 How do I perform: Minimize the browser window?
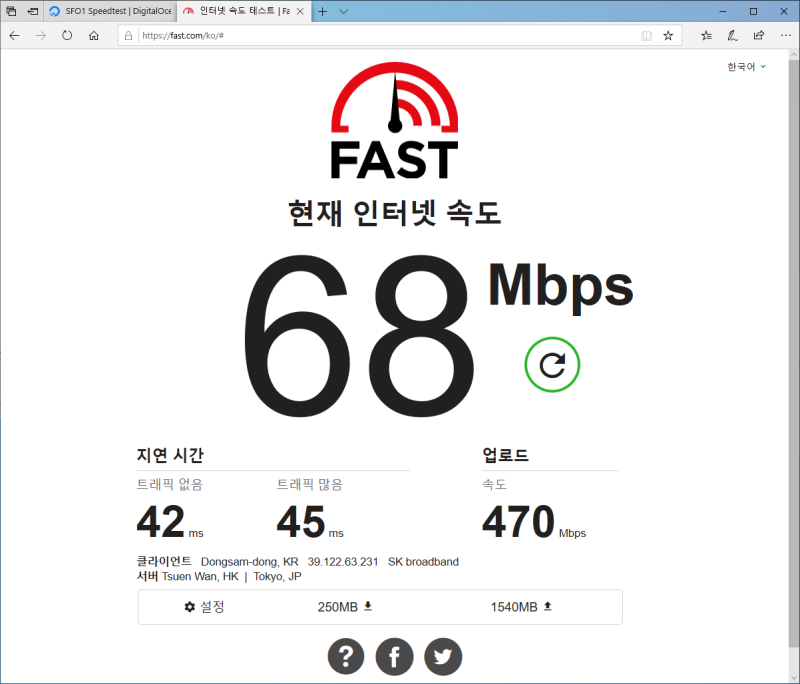click(723, 11)
